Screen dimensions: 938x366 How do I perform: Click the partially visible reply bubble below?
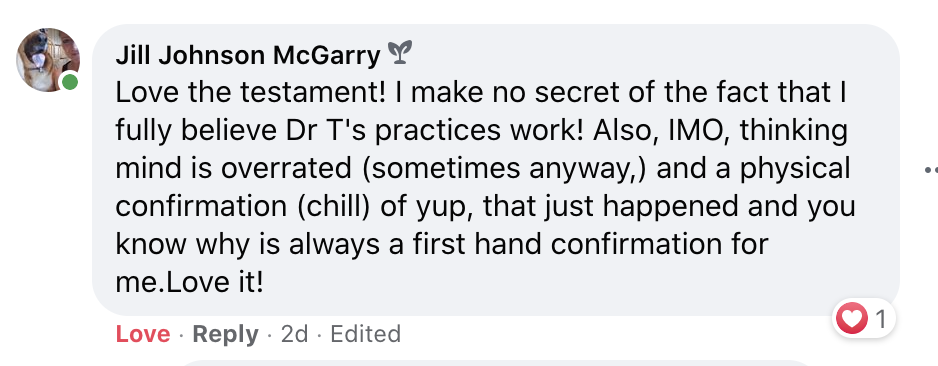(x=497, y=363)
